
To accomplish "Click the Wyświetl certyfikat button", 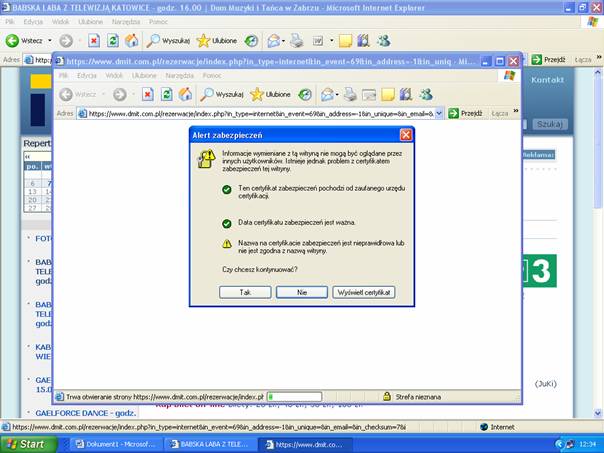I will coord(365,292).
